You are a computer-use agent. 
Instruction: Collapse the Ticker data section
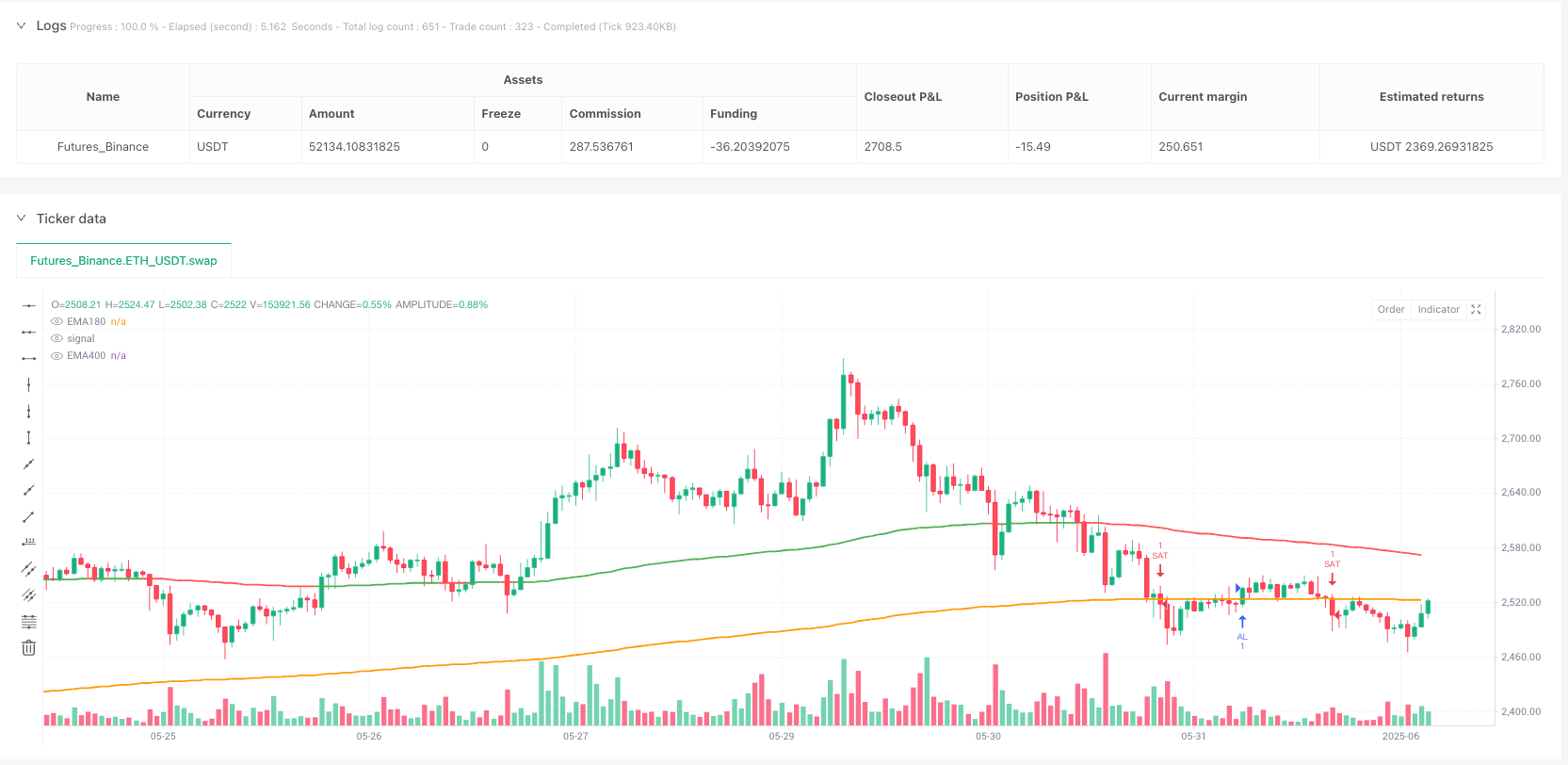(x=22, y=219)
